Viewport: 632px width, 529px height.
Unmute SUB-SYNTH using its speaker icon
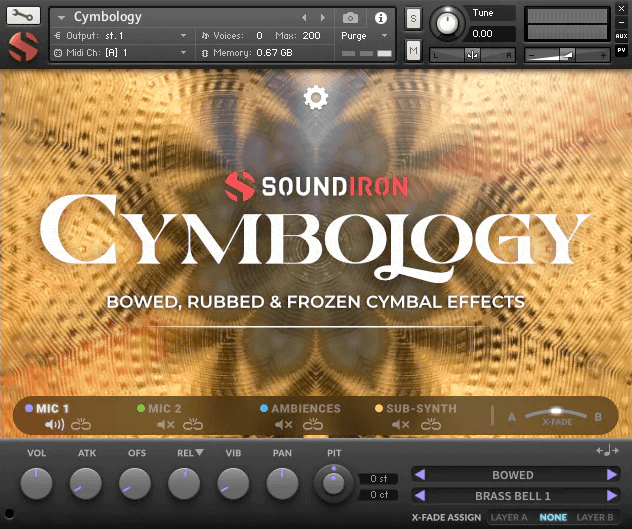pyautogui.click(x=401, y=425)
